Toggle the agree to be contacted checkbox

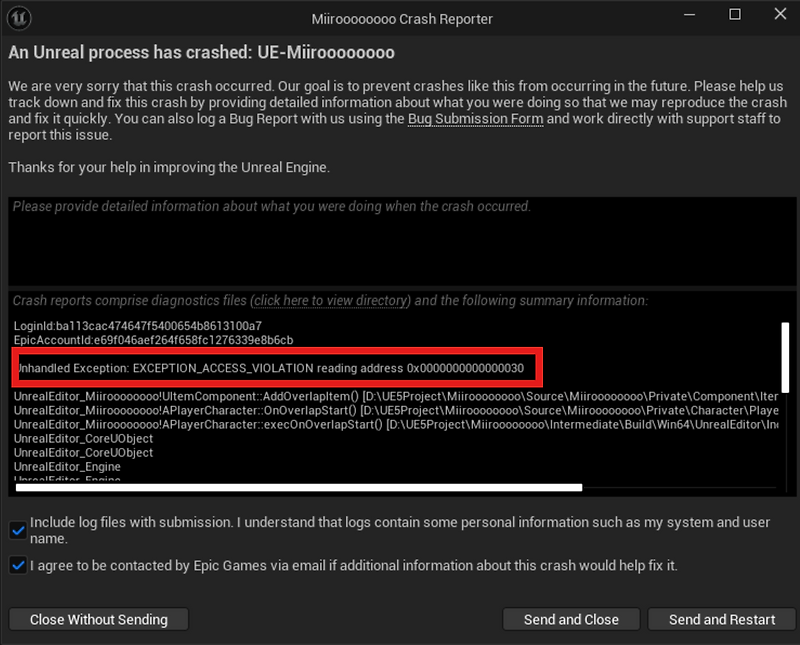click(x=17, y=565)
